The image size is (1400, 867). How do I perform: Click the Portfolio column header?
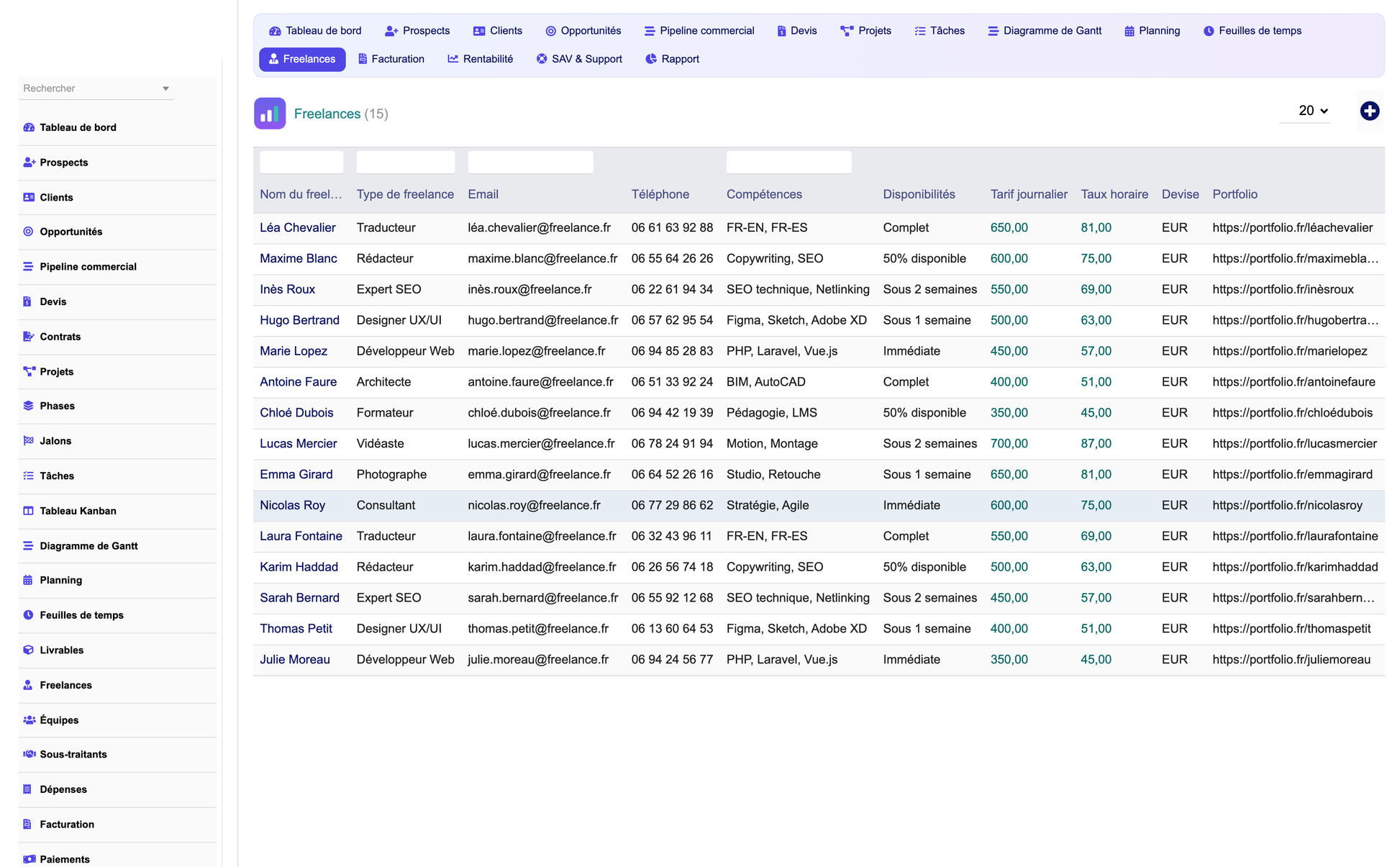[x=1235, y=194]
